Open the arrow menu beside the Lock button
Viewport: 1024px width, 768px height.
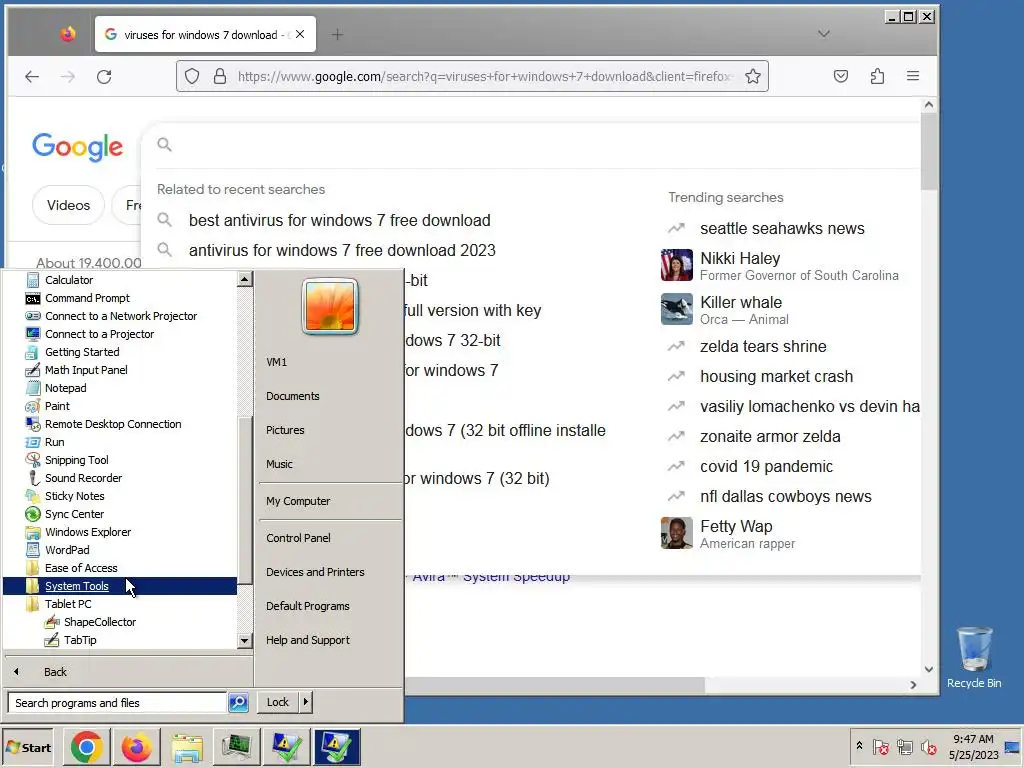point(306,702)
